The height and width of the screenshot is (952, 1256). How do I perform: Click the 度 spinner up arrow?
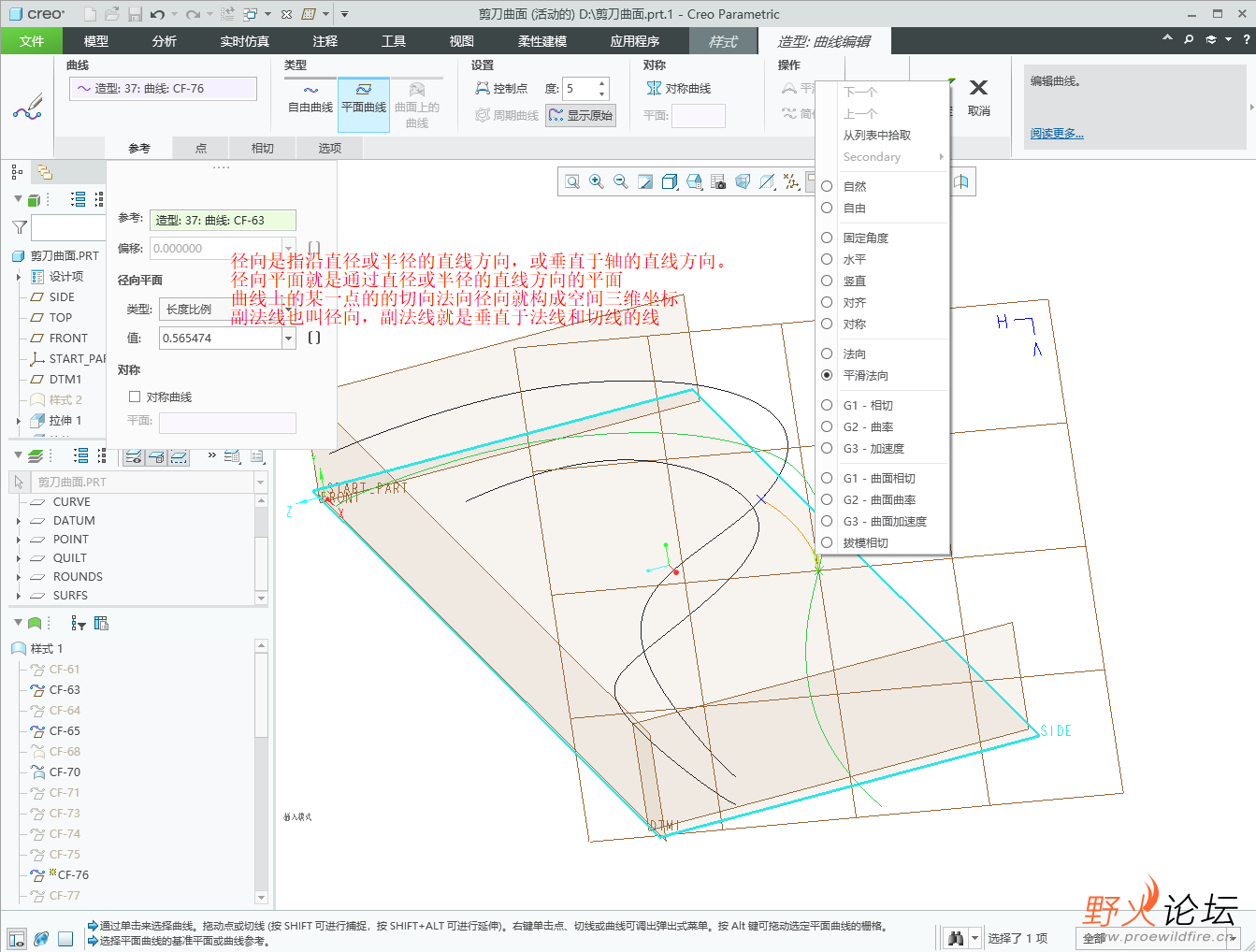point(602,83)
